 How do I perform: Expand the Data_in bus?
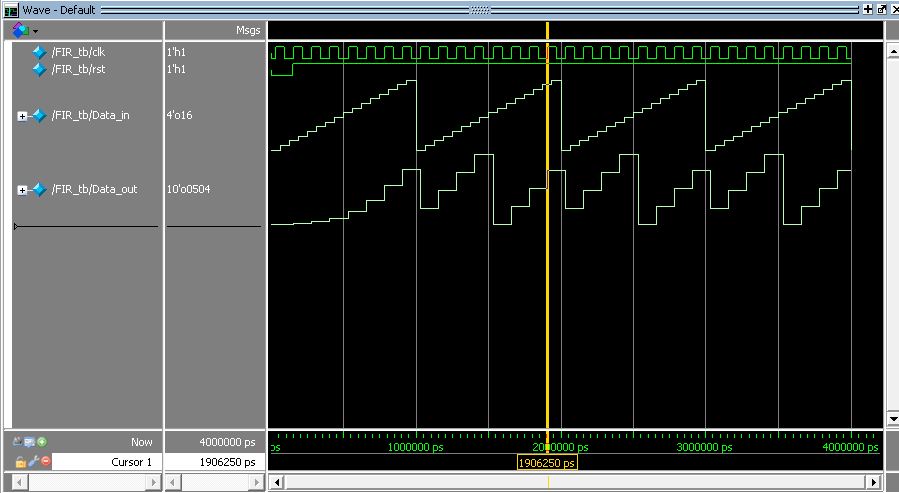coord(22,116)
